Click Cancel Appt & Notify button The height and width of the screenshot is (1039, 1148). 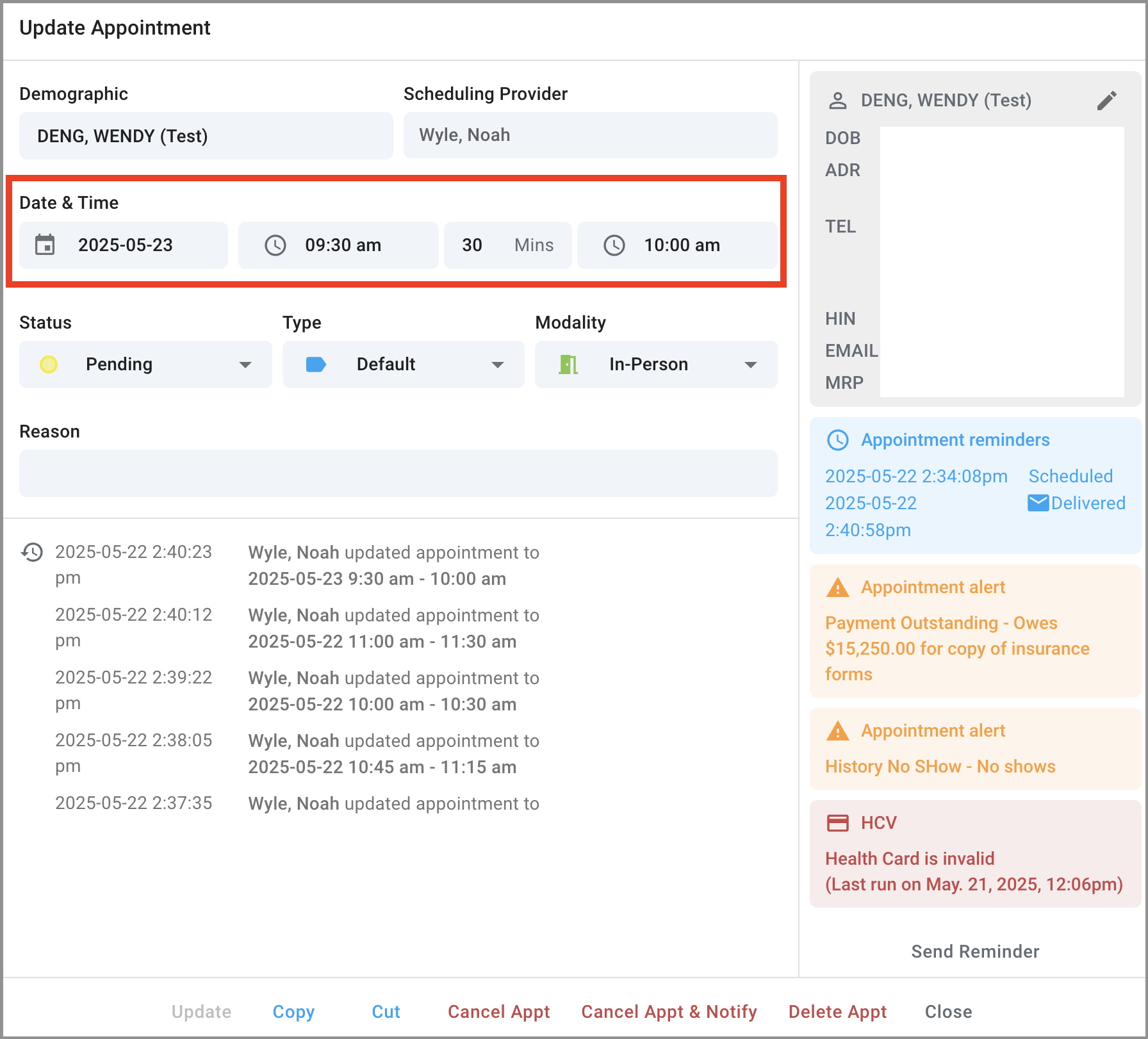pyautogui.click(x=669, y=1011)
